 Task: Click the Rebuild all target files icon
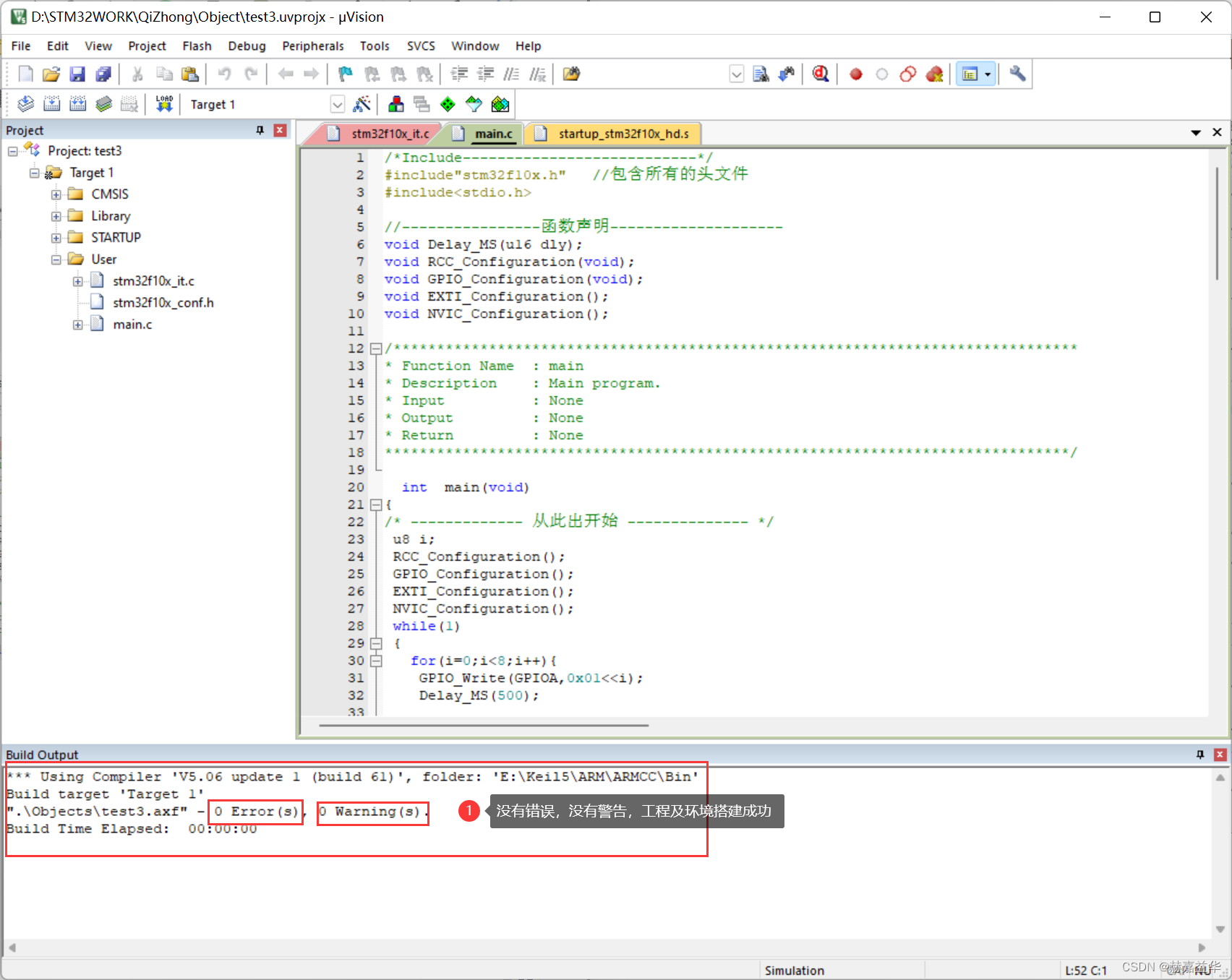77,104
